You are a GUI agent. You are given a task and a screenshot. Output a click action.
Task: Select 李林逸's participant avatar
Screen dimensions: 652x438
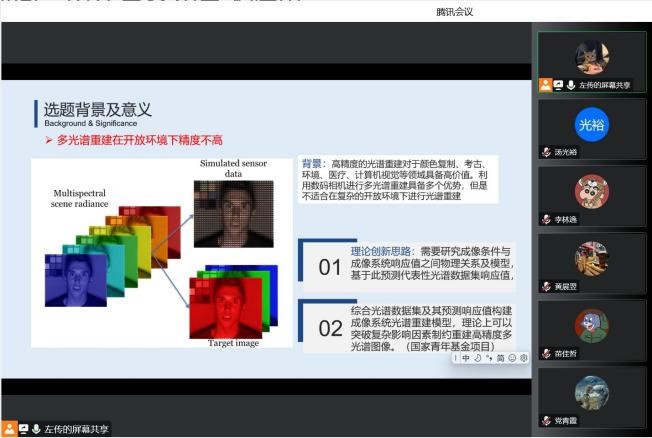tap(591, 191)
